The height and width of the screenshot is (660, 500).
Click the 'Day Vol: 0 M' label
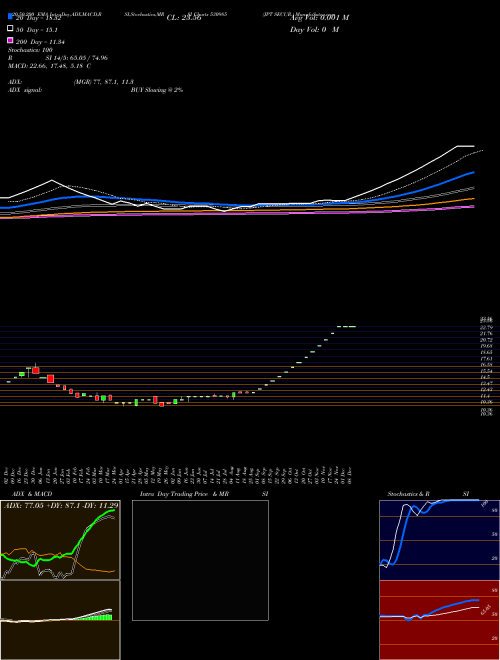pos(314,30)
